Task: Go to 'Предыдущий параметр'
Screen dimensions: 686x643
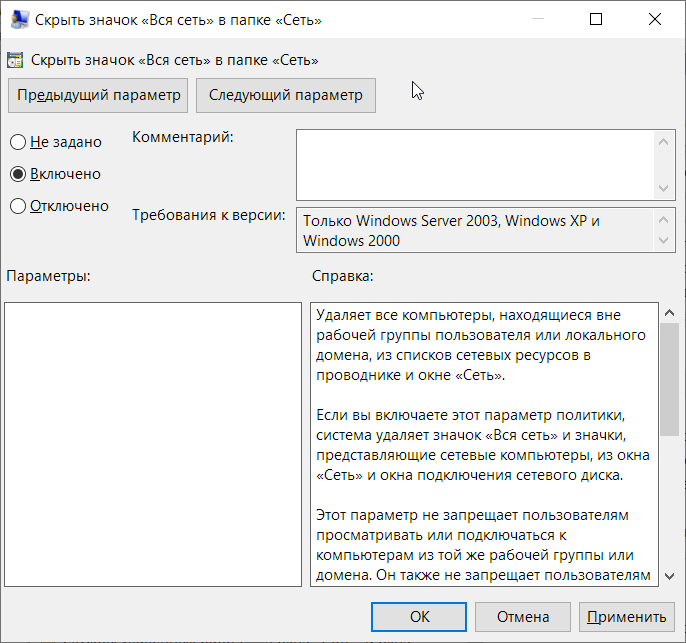Action: click(98, 95)
